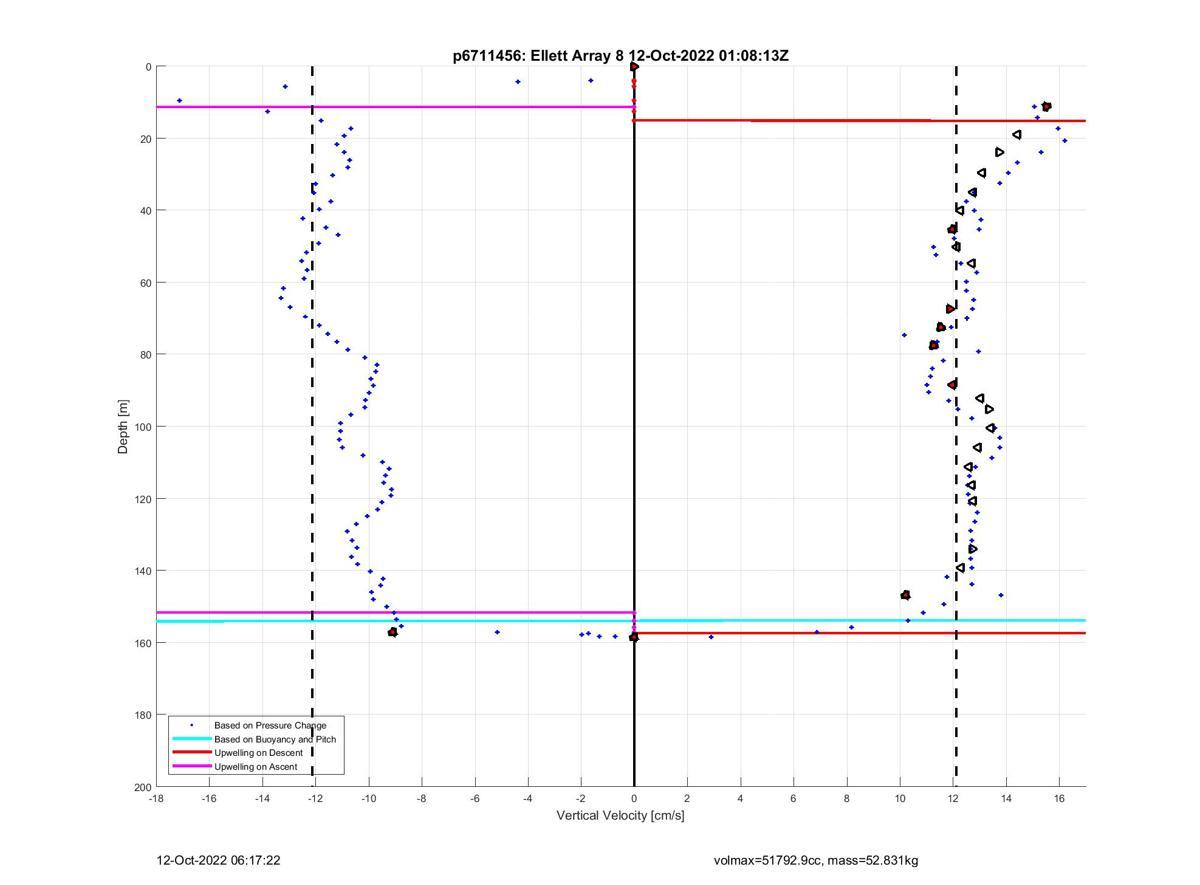Screen dimensions: 1200x885
Task: Click the cyan line sample in legend
Action: click(191, 739)
